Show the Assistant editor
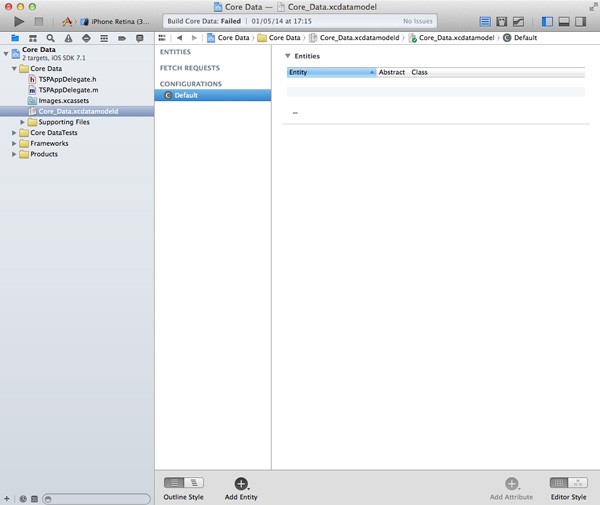Image resolution: width=600 pixels, height=505 pixels. pyautogui.click(x=502, y=21)
